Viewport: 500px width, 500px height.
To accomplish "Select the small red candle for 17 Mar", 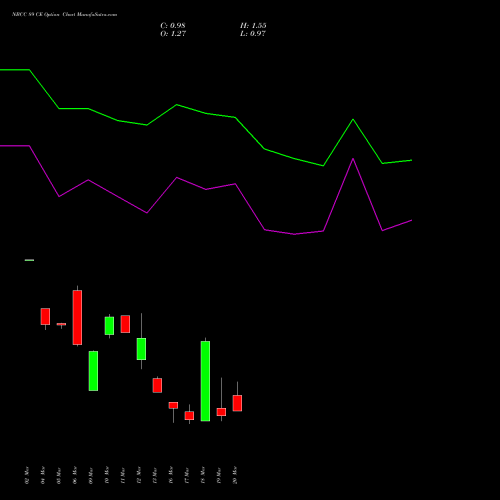I will pyautogui.click(x=189, y=415).
